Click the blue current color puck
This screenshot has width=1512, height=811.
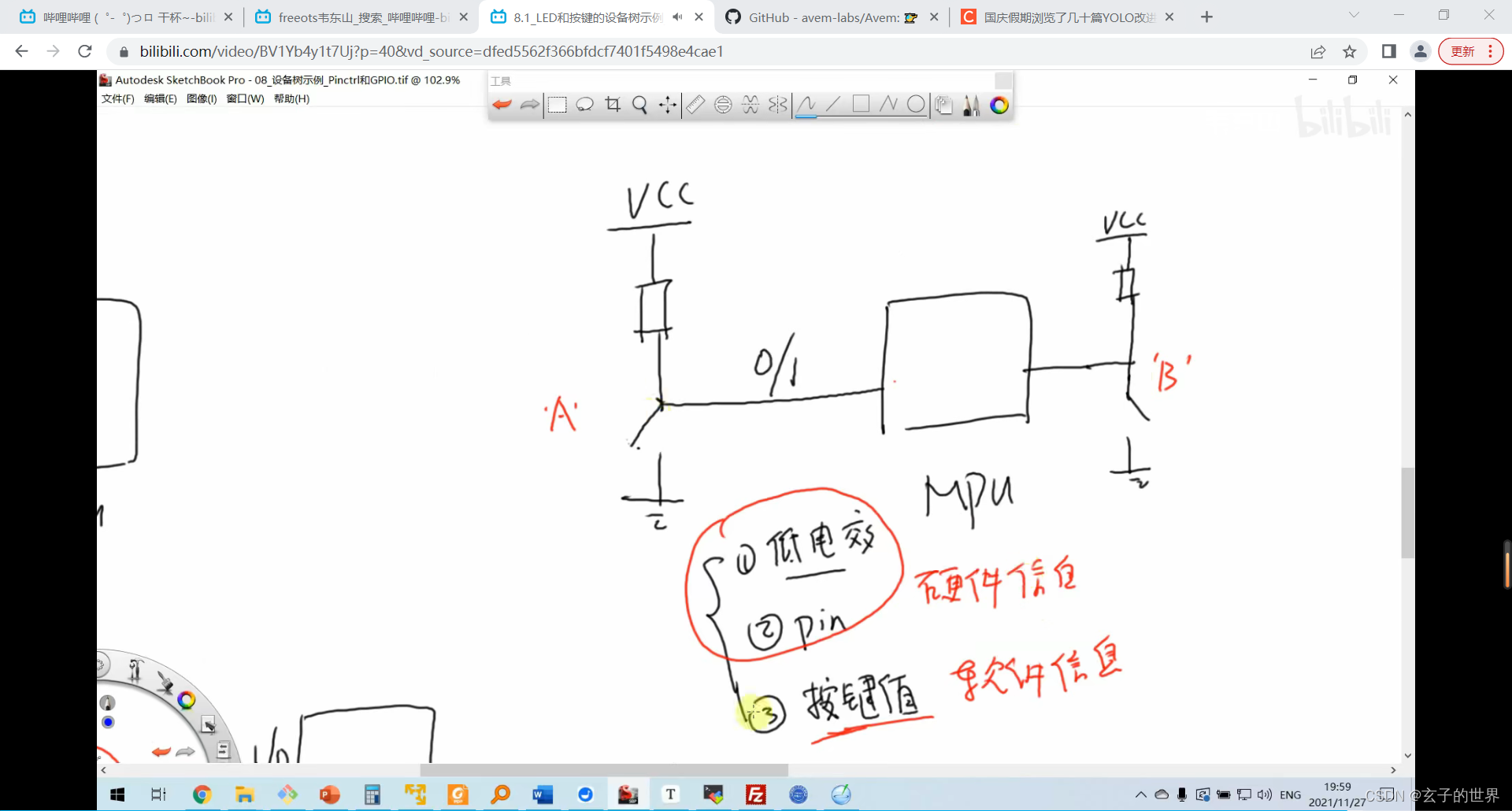coord(108,722)
